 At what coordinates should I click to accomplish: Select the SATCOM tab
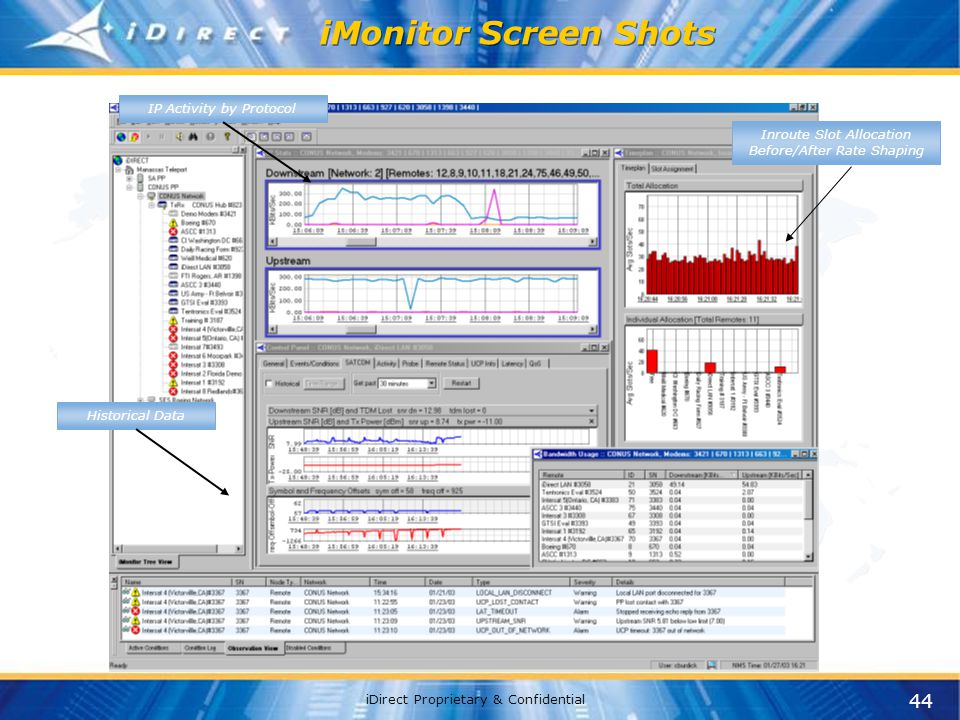tap(358, 363)
